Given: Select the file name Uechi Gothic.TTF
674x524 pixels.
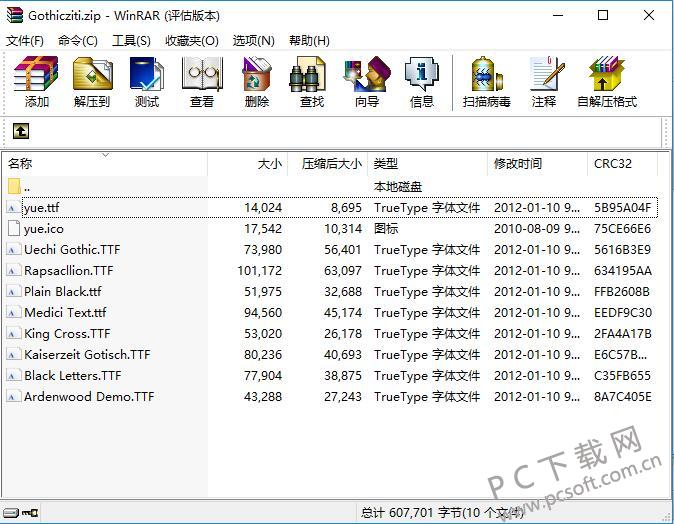Looking at the screenshot, I should [72, 250].
